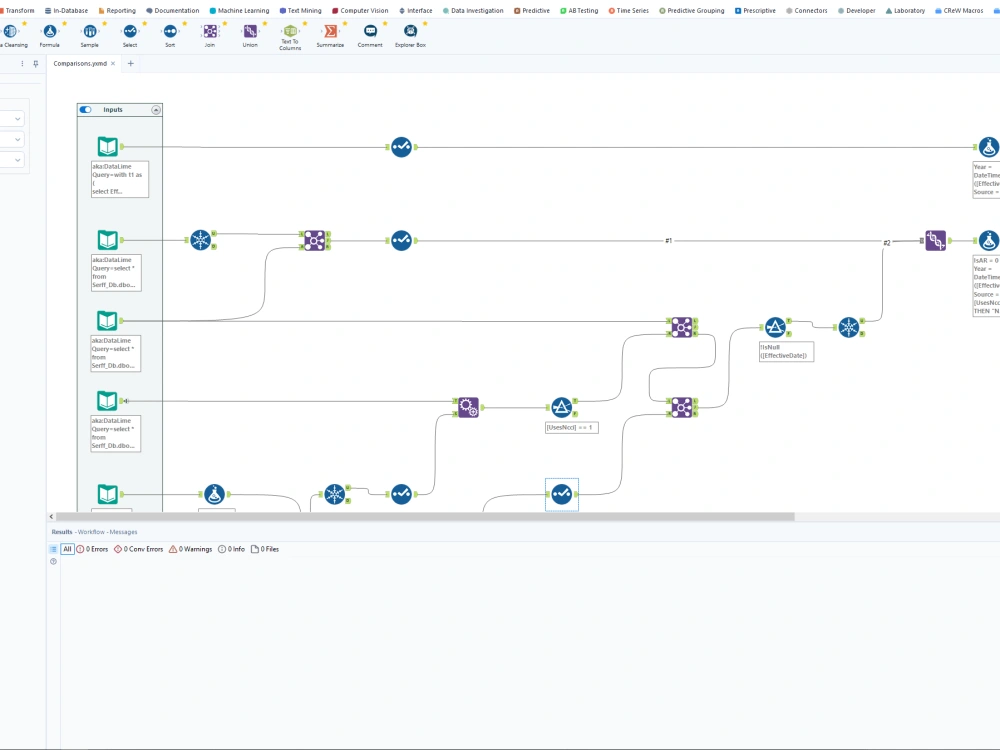The width and height of the screenshot is (1000, 750).
Task: Toggle the 0 Errors results filter
Action: point(96,548)
